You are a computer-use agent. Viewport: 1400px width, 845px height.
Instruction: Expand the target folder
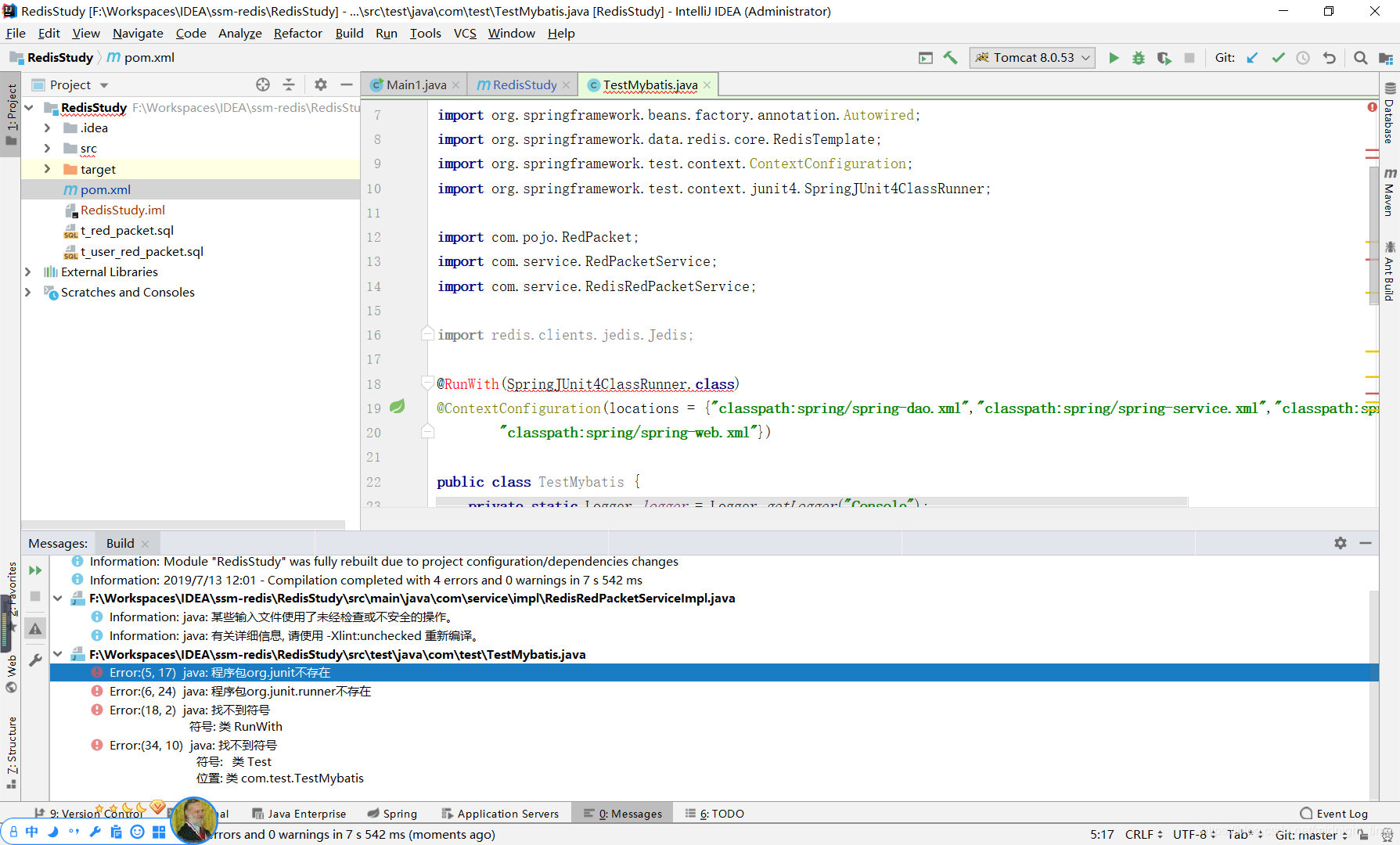coord(47,169)
